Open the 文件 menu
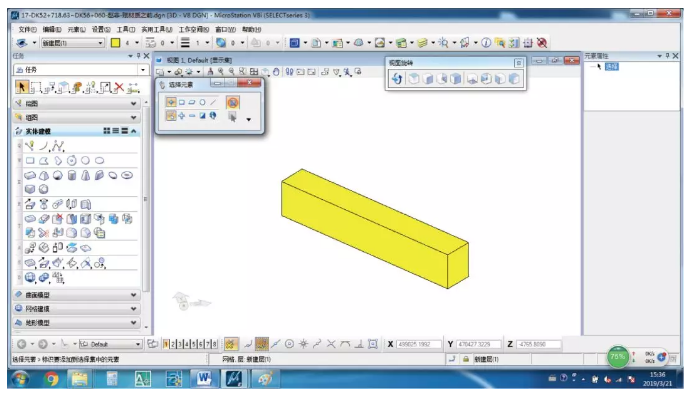This screenshot has height=396, width=699. click(28, 29)
